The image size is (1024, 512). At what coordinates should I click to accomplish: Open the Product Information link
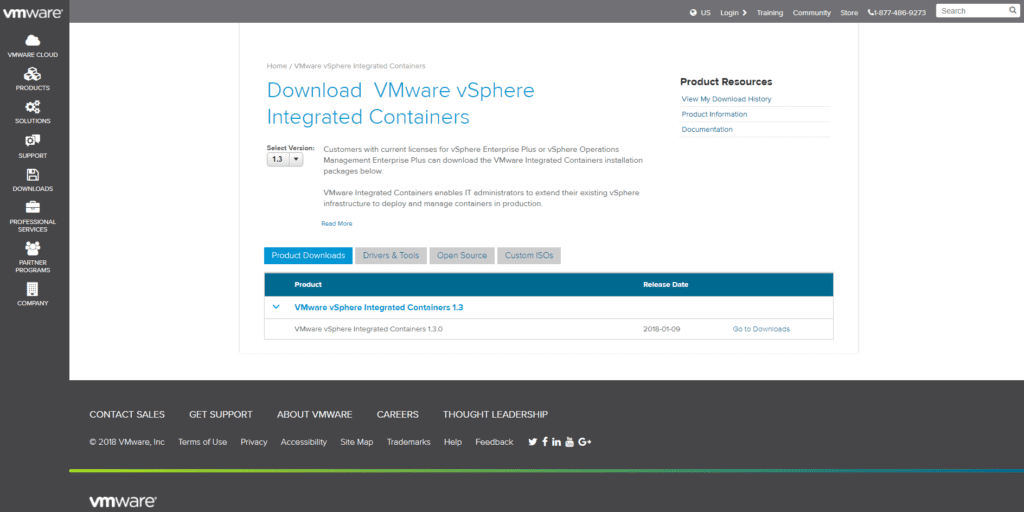tap(714, 114)
